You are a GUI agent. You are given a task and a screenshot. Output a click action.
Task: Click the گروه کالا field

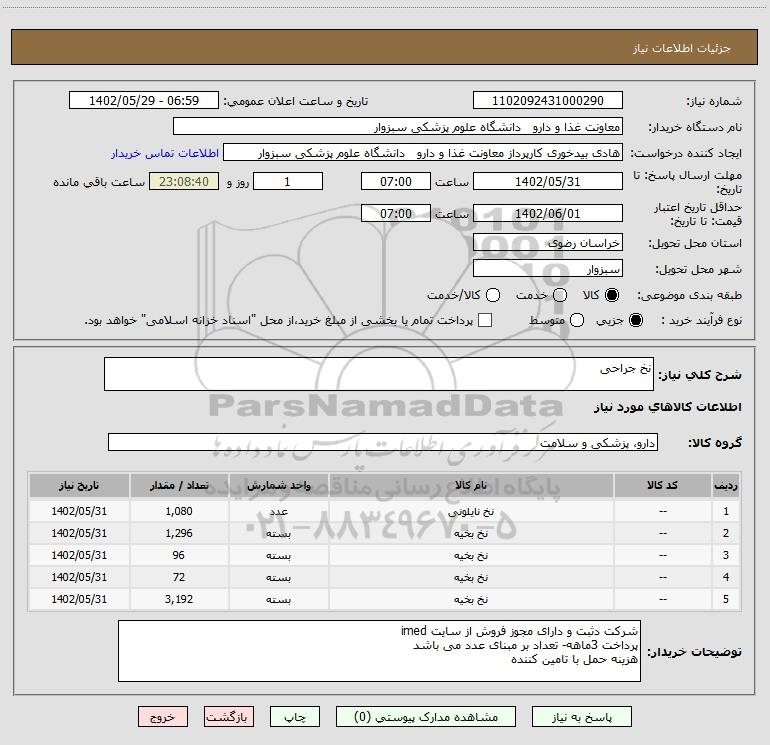(383, 442)
